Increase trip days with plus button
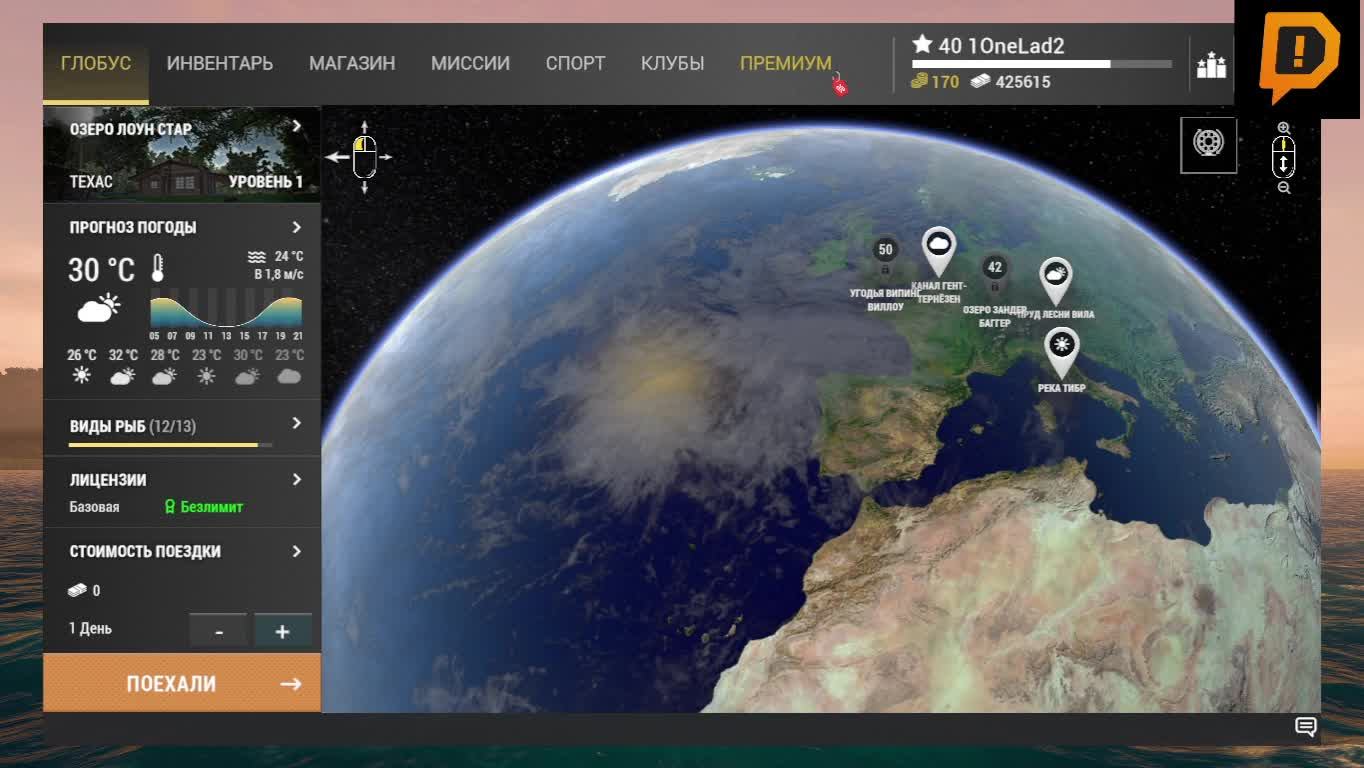Viewport: 1364px width, 768px height. [x=283, y=631]
